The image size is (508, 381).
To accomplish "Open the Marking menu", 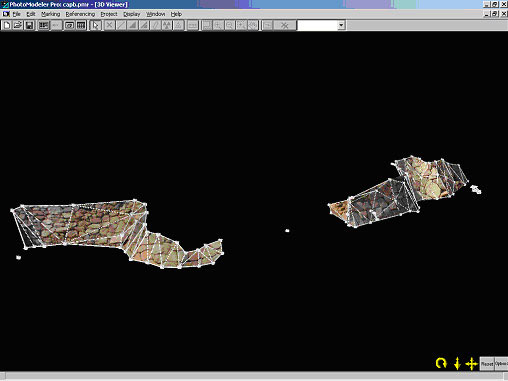I will (51, 14).
